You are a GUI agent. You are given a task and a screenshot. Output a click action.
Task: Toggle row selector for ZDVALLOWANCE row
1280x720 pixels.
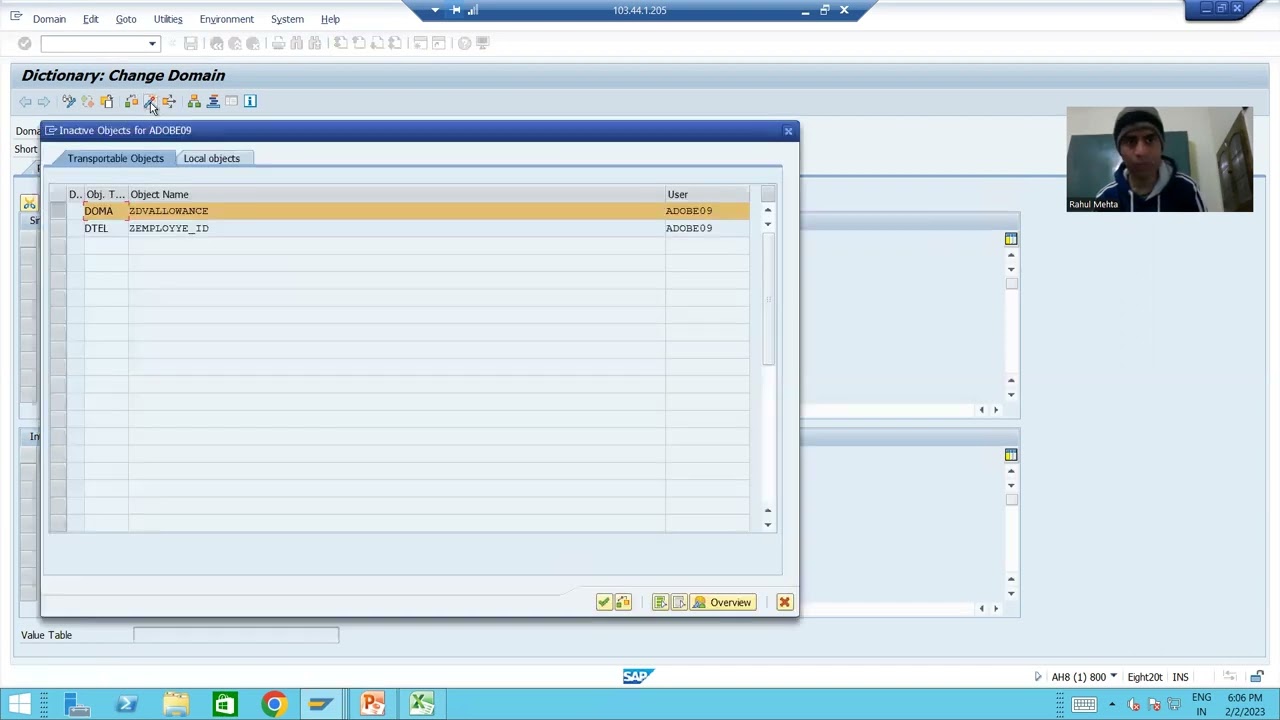[x=58, y=211]
